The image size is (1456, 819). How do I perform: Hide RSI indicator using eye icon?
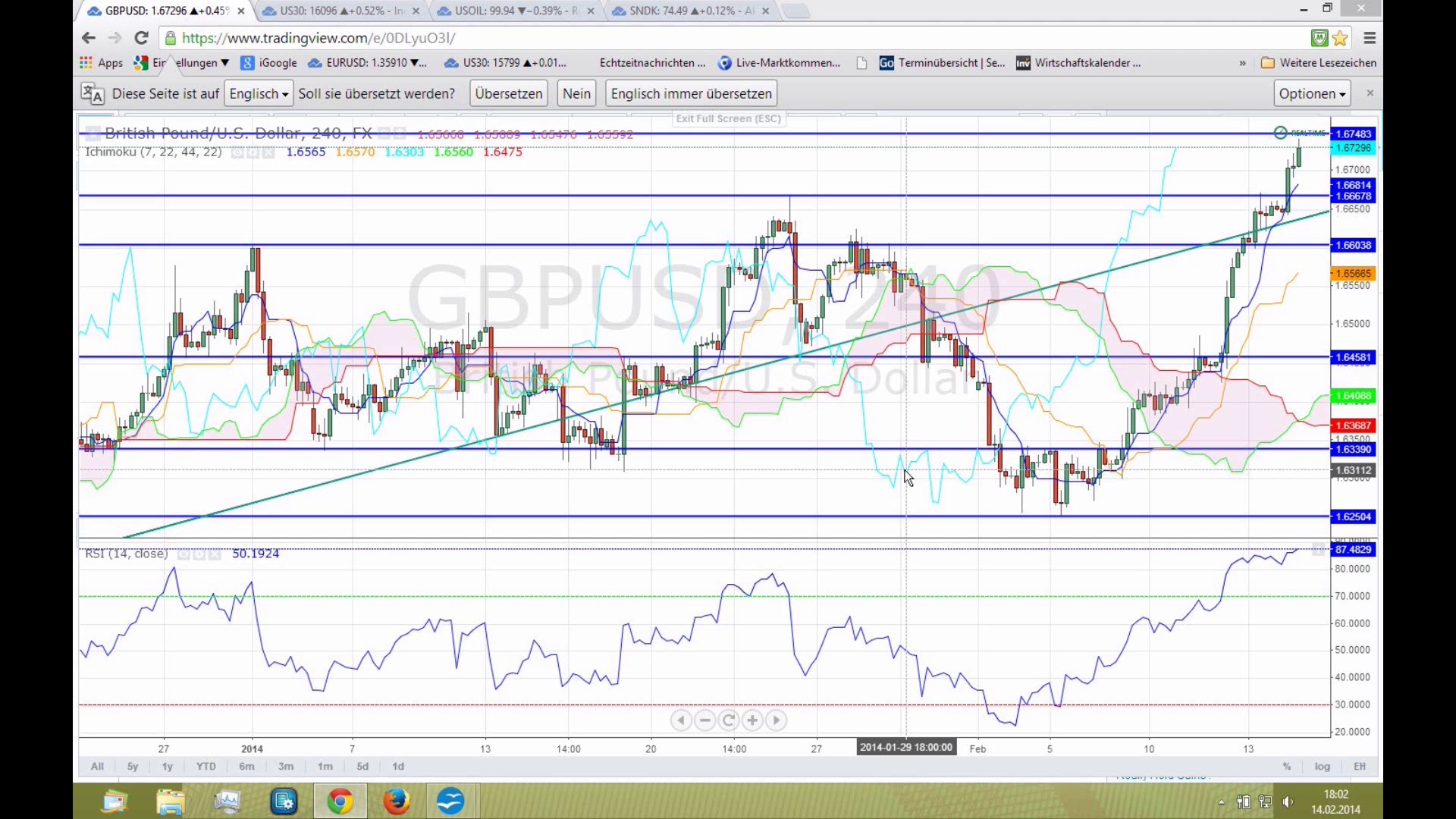click(183, 554)
